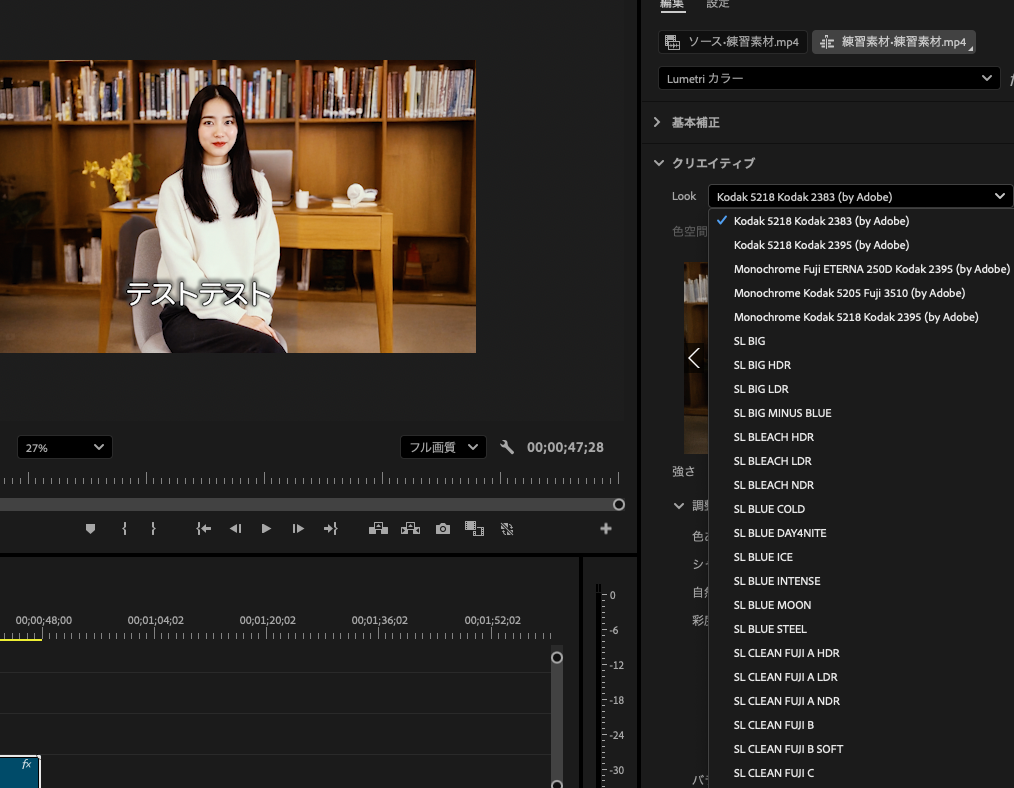Click the Mark Out bracket icon
Image resolution: width=1014 pixels, height=788 pixels.
click(153, 529)
